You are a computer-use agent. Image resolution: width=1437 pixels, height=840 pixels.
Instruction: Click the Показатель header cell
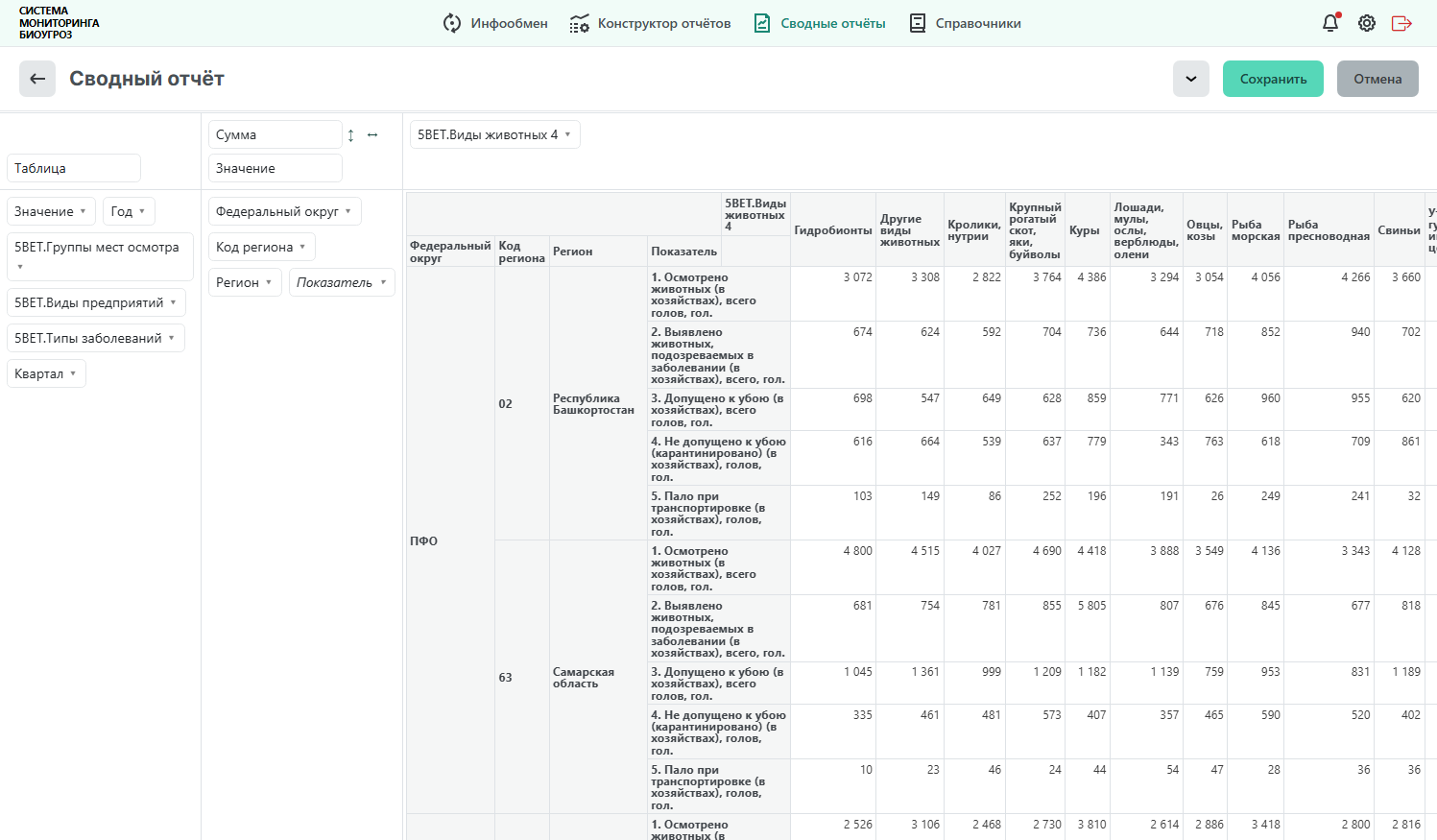[684, 252]
